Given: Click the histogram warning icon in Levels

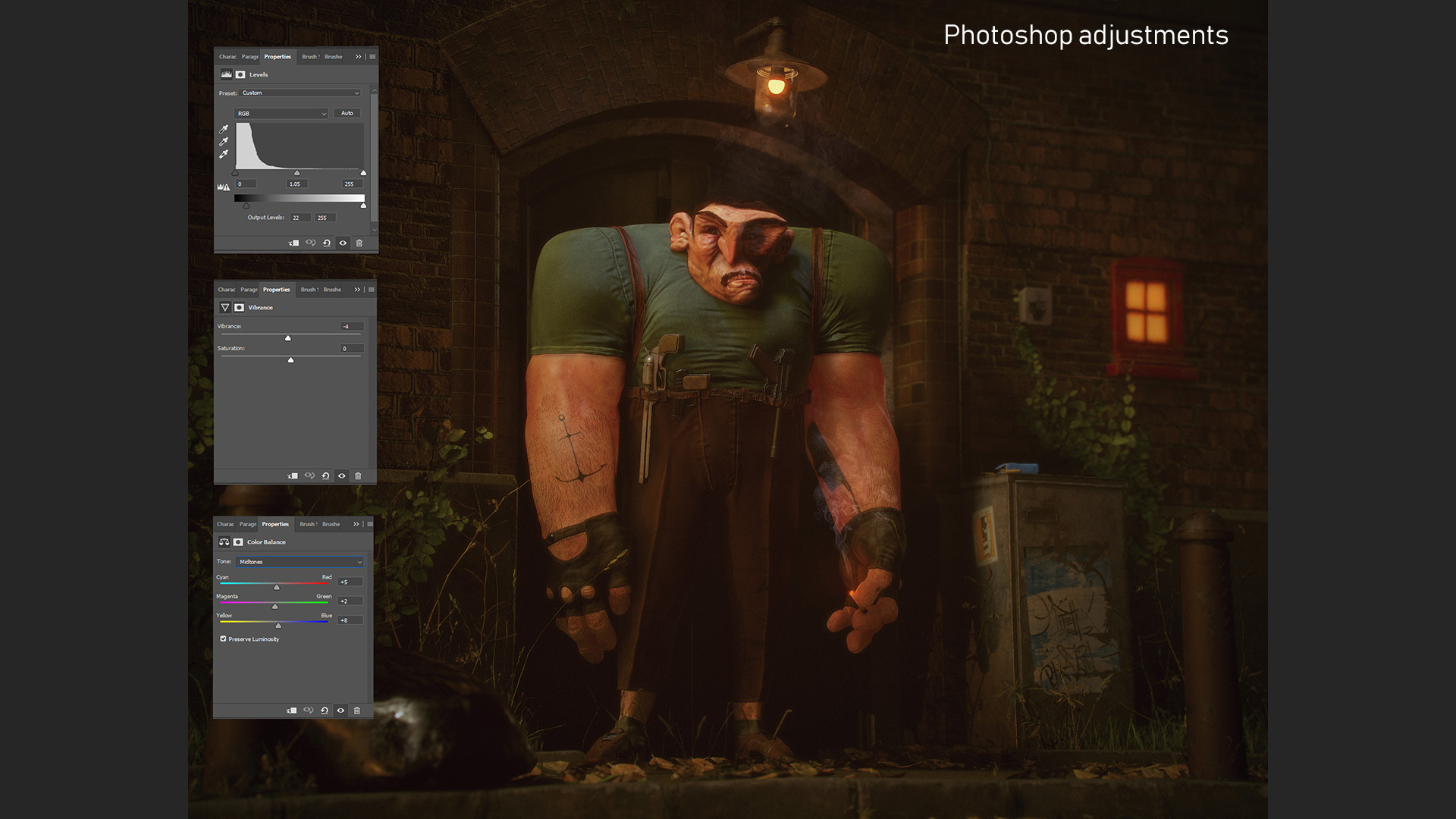Looking at the screenshot, I should [x=223, y=187].
